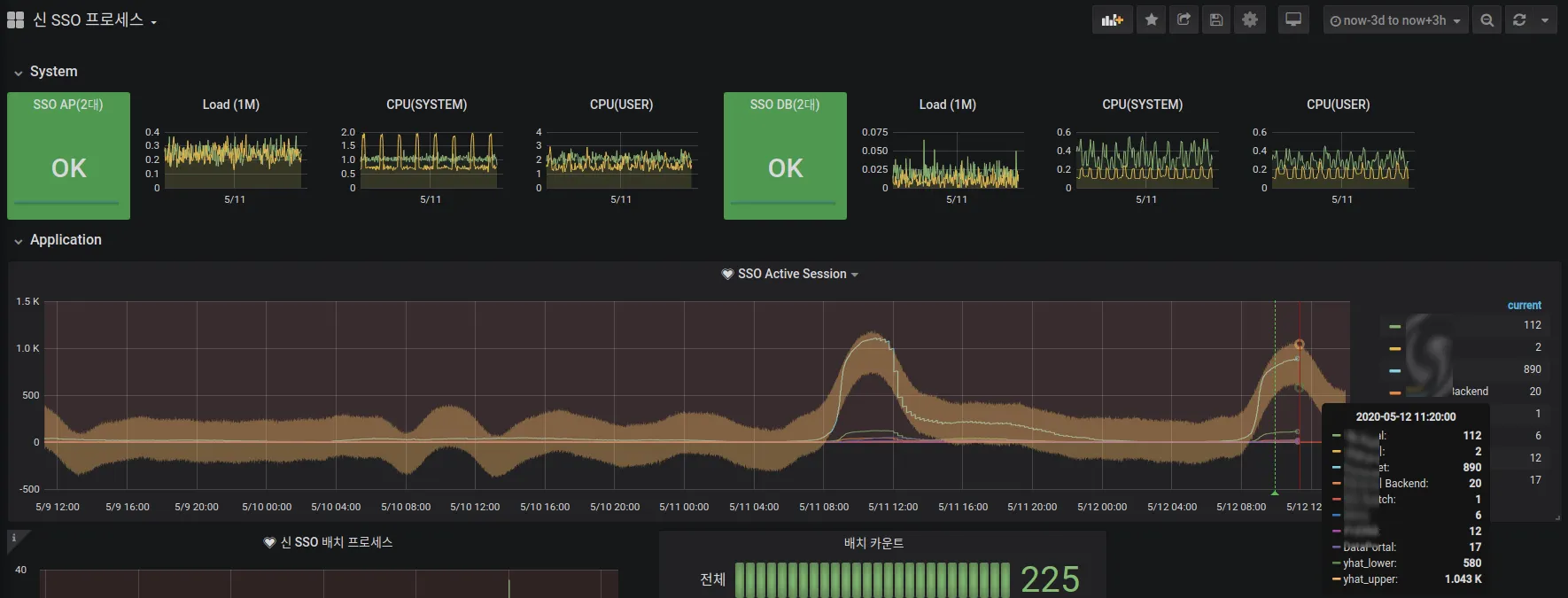
Task: Click the Add panel icon
Action: 1112,19
